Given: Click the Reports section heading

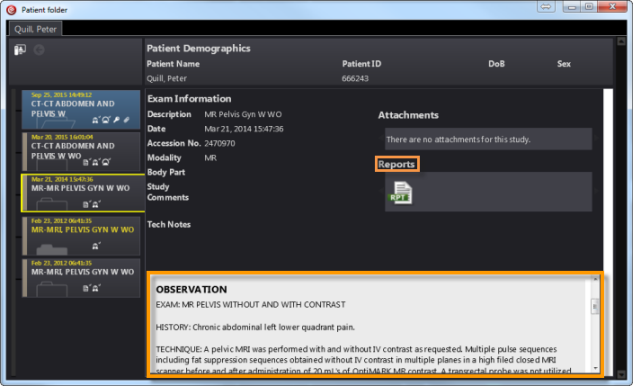Looking at the screenshot, I should (397, 164).
